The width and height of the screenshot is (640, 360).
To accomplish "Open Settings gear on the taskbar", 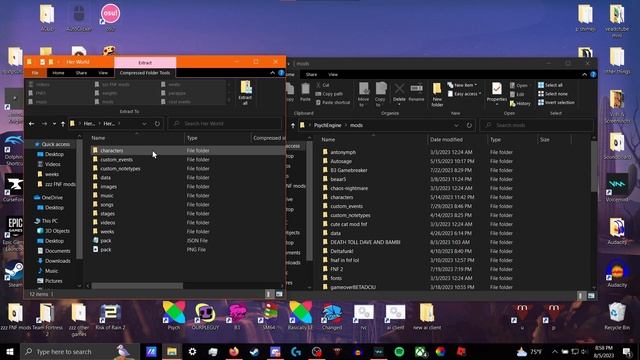I will point(192,351).
